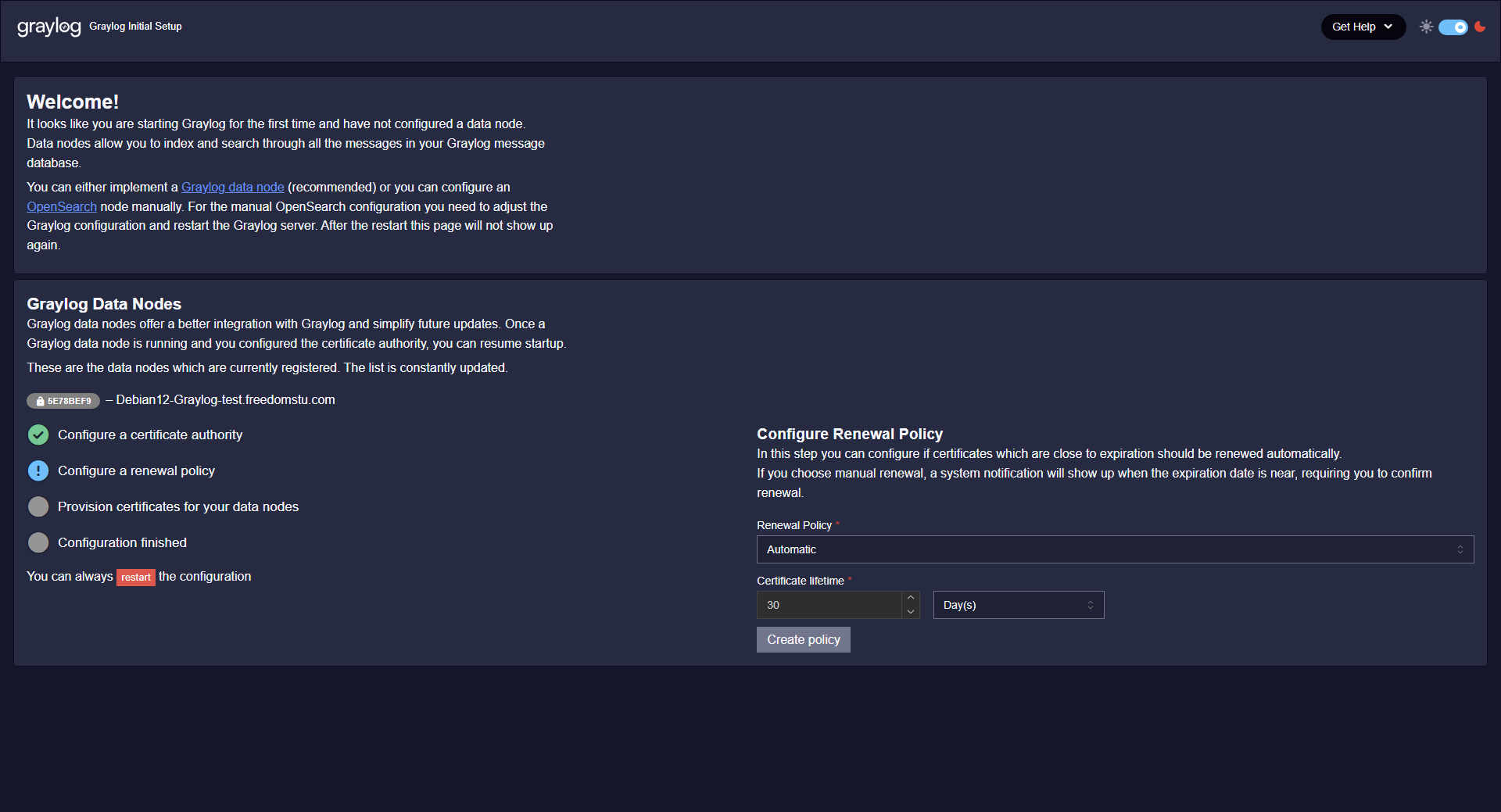The height and width of the screenshot is (812, 1501).
Task: Click the gray circle beside Provision certificates
Action: click(x=38, y=507)
